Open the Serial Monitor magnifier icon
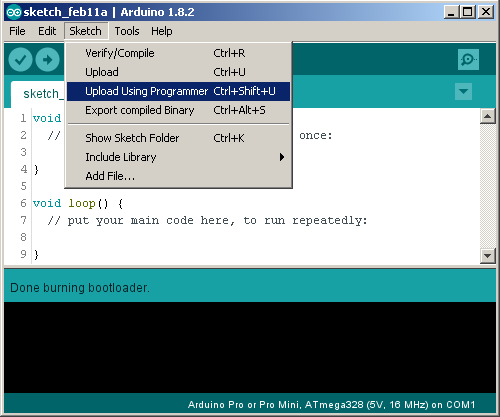The image size is (500, 417). pos(468,60)
